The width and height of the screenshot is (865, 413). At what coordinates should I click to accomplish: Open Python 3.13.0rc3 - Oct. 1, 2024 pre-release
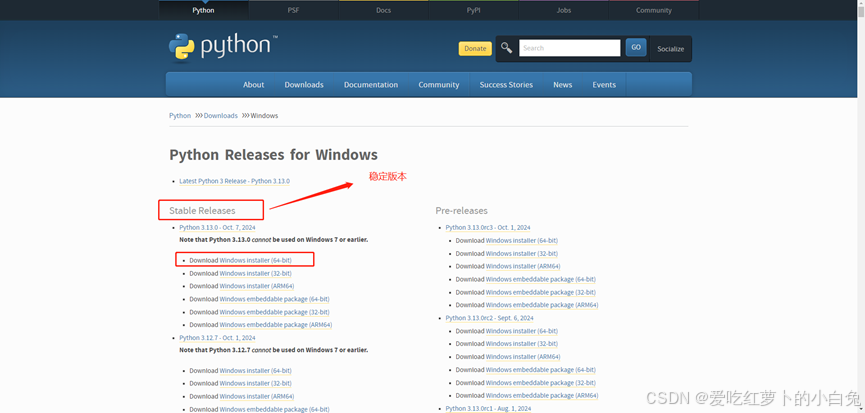[488, 227]
